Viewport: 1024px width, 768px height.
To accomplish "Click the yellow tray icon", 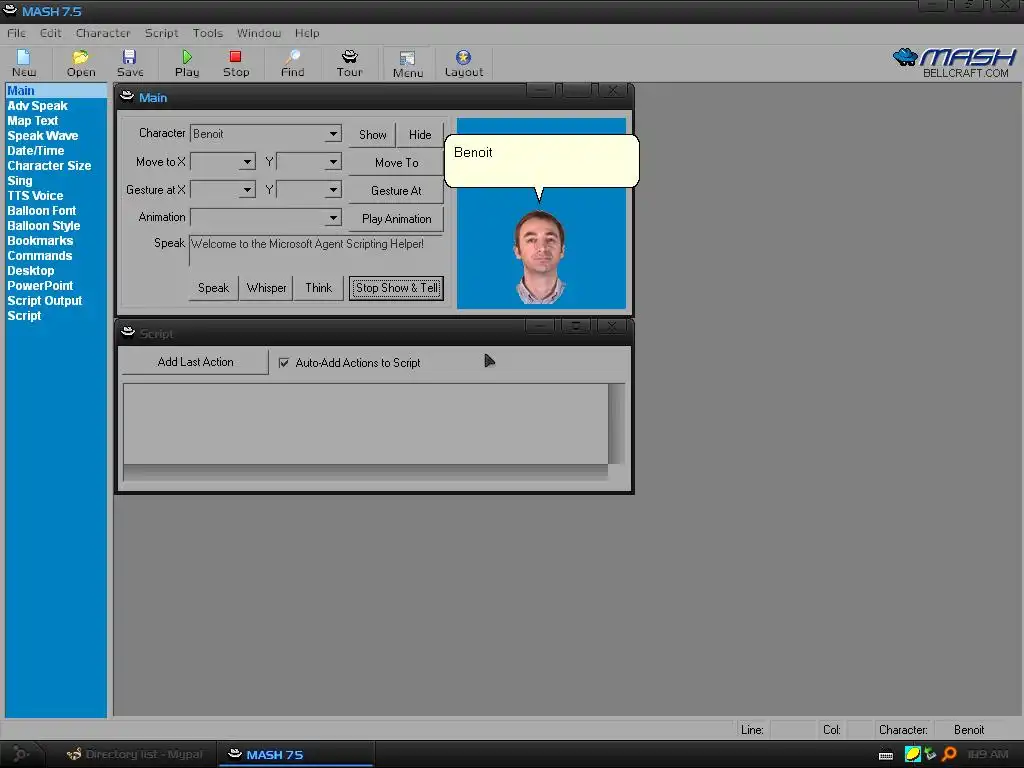I will [912, 754].
